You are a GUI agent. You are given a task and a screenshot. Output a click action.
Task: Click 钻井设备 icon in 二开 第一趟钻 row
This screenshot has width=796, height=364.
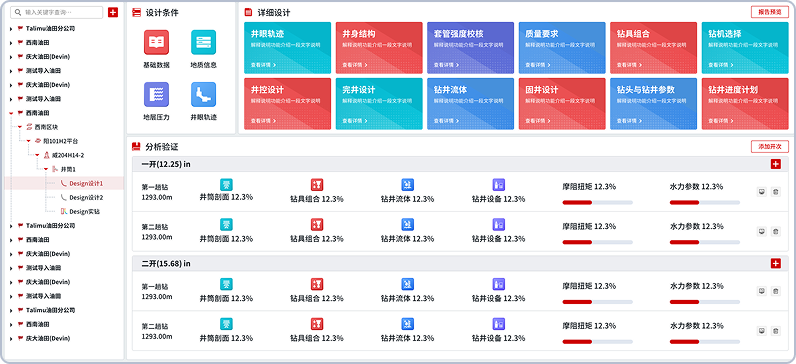pyautogui.click(x=499, y=284)
